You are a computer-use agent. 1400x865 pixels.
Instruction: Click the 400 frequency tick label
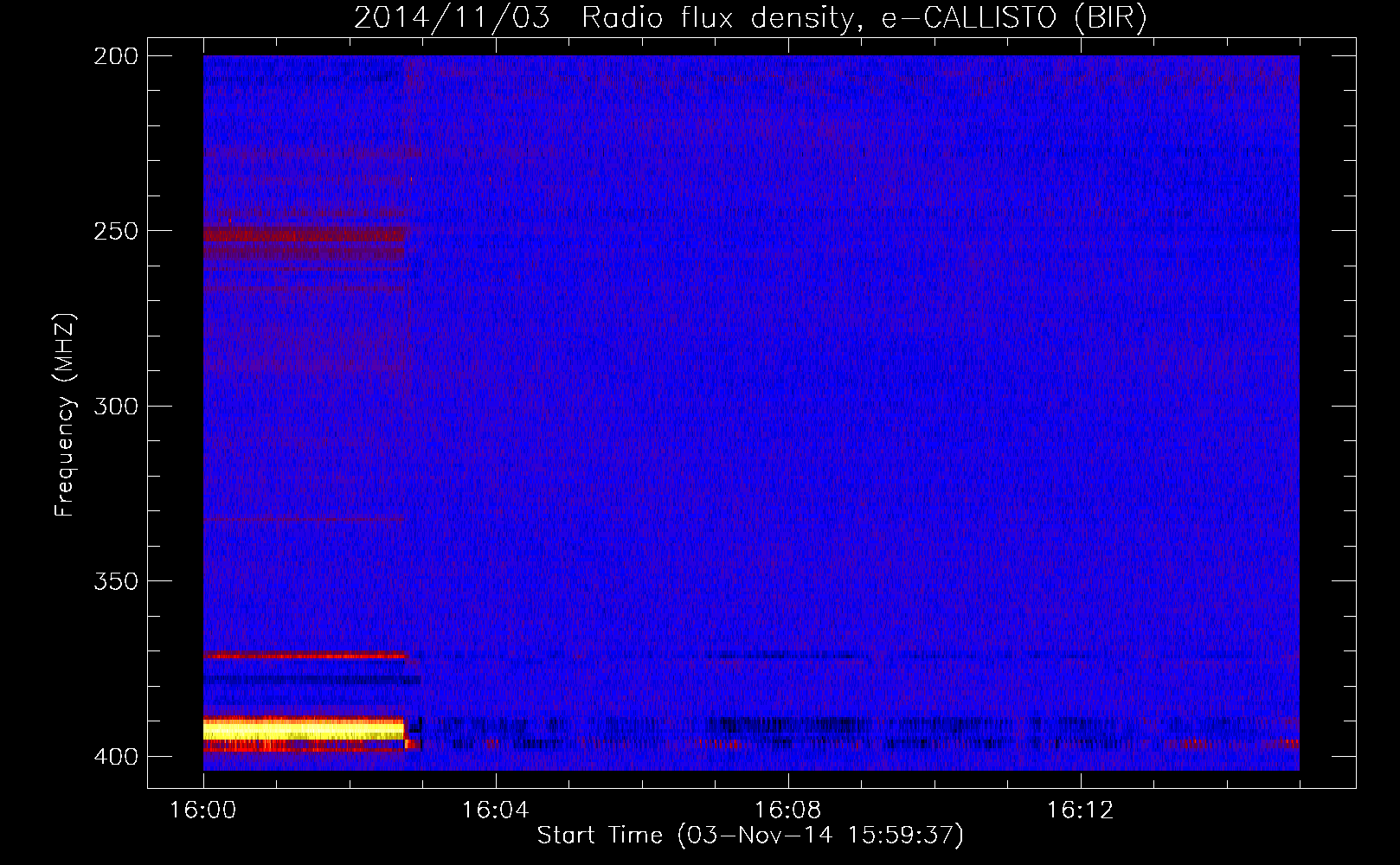tap(116, 756)
